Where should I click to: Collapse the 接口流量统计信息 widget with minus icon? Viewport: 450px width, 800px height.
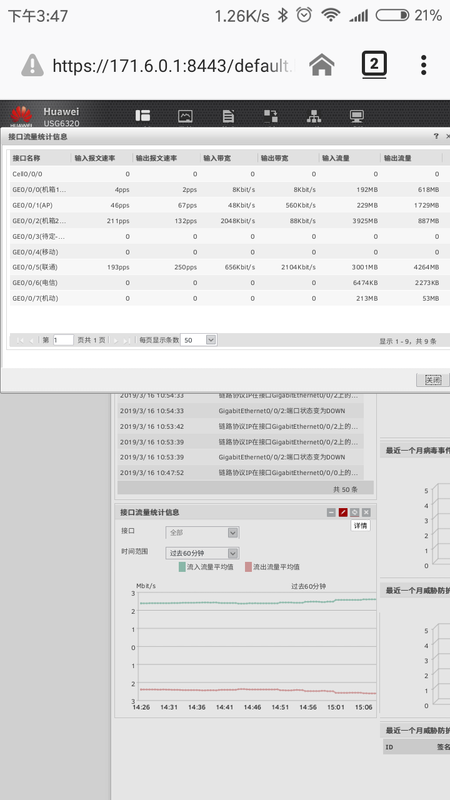coord(331,512)
